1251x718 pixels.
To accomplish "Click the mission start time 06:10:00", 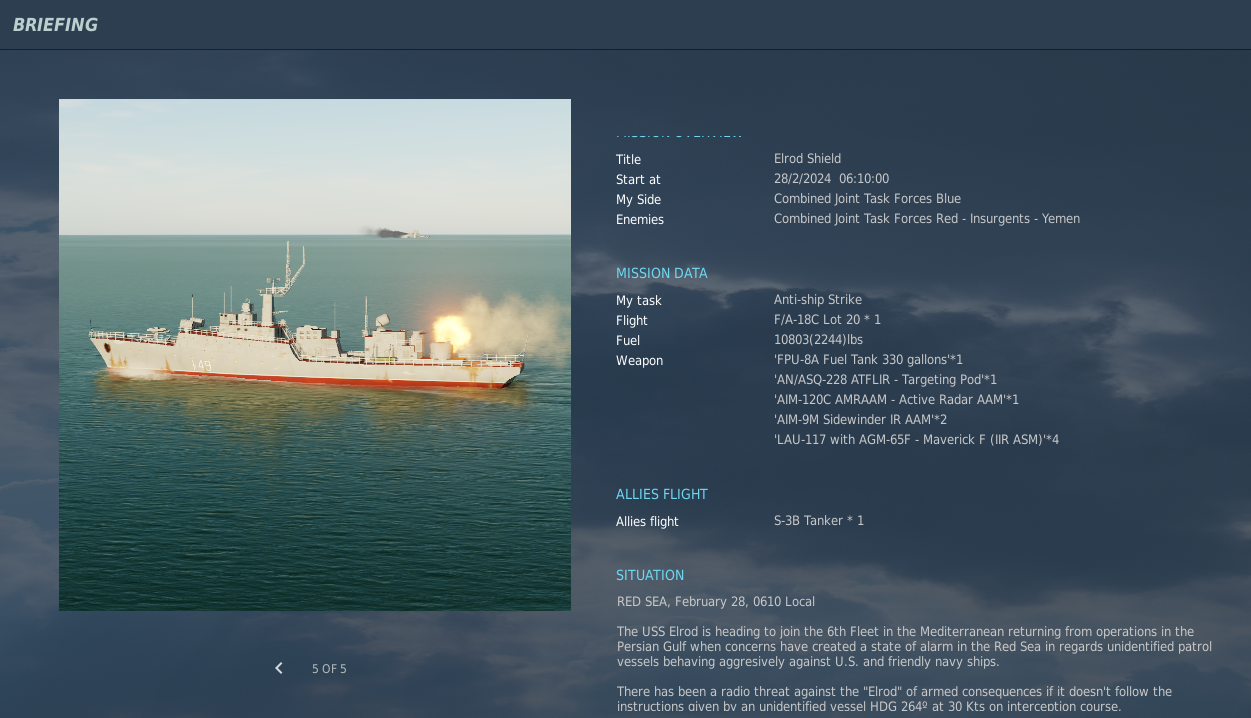I will pyautogui.click(x=864, y=179).
